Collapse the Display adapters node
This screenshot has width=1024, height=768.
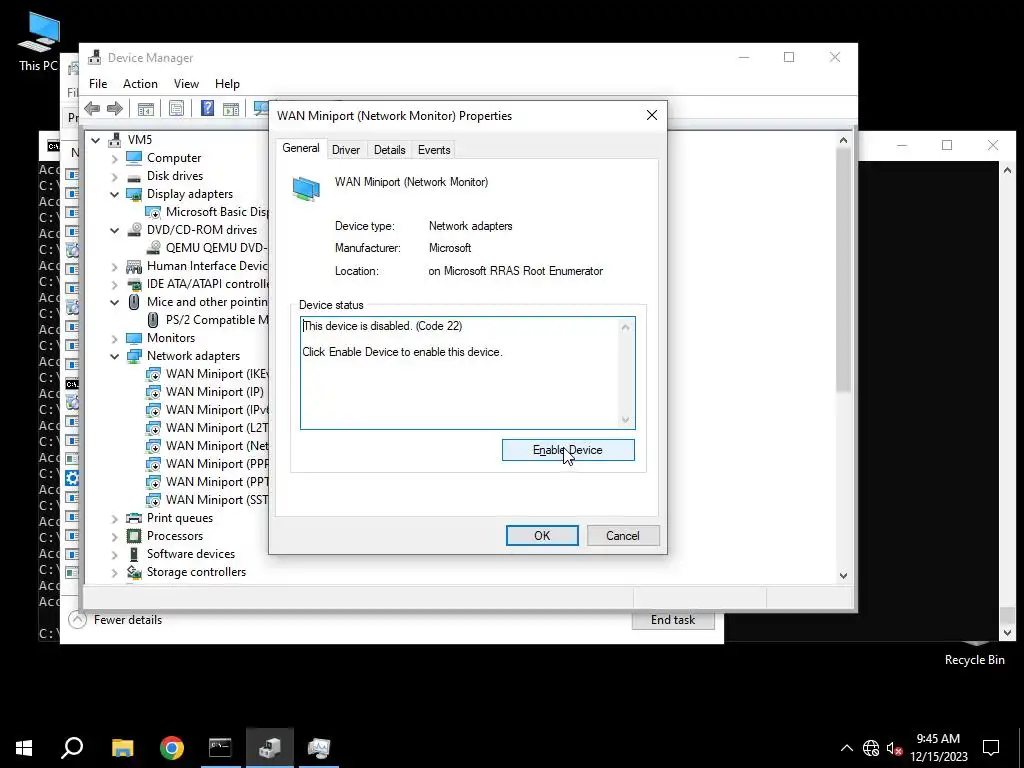pyautogui.click(x=114, y=195)
